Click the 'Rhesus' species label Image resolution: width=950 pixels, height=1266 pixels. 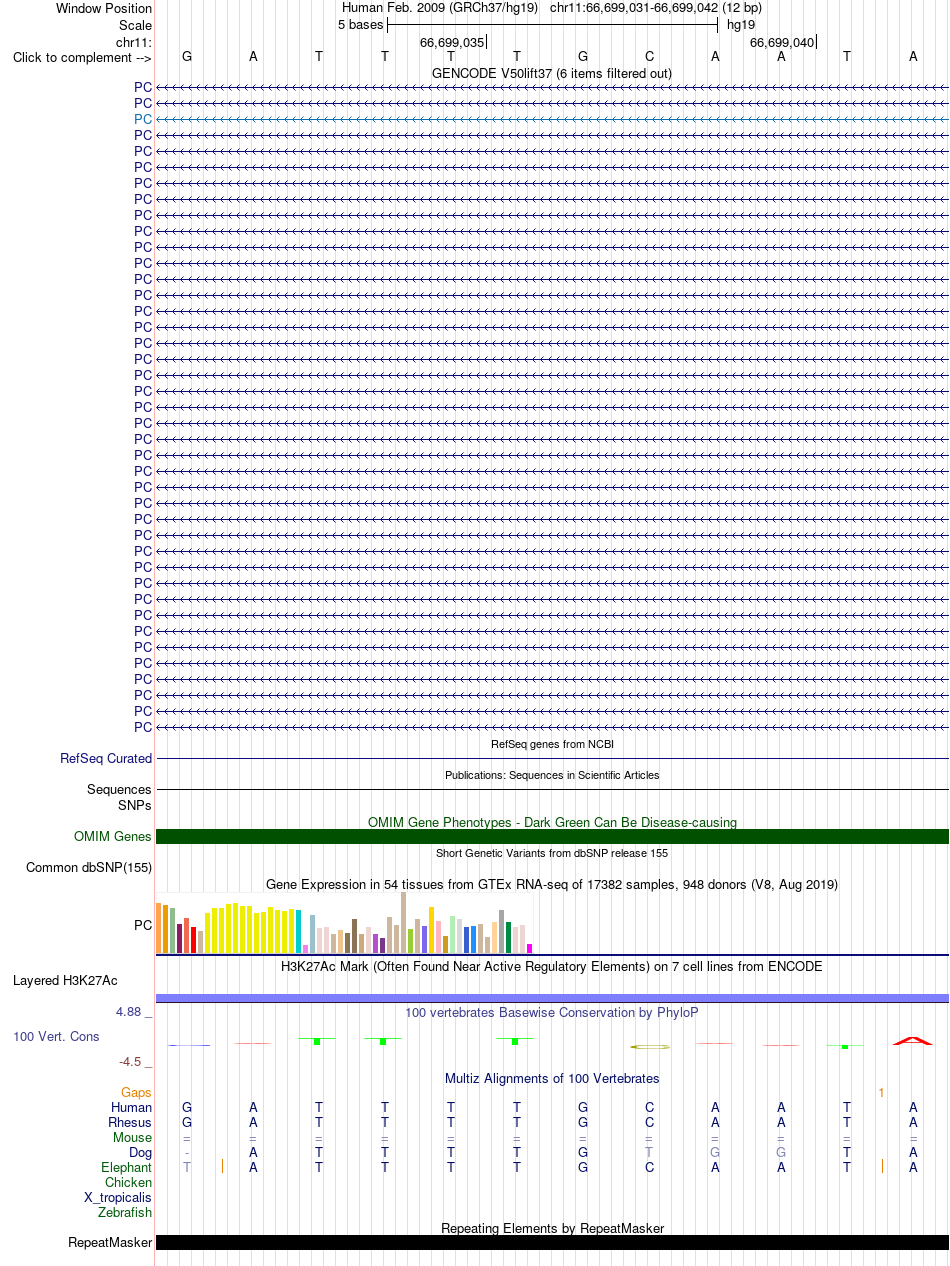point(130,1123)
